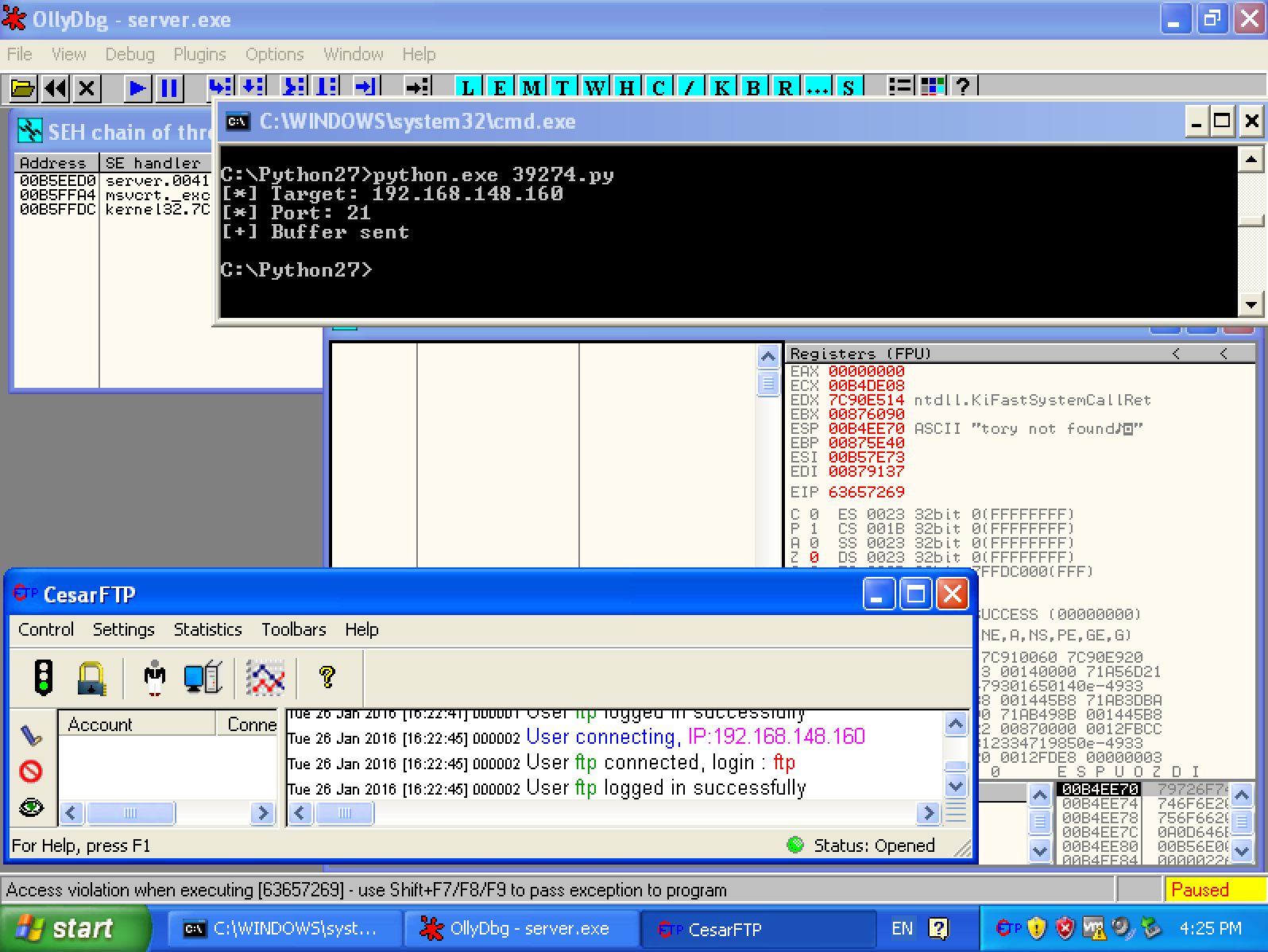Click the Go to address arrow icon
The height and width of the screenshot is (952, 1268).
417,87
